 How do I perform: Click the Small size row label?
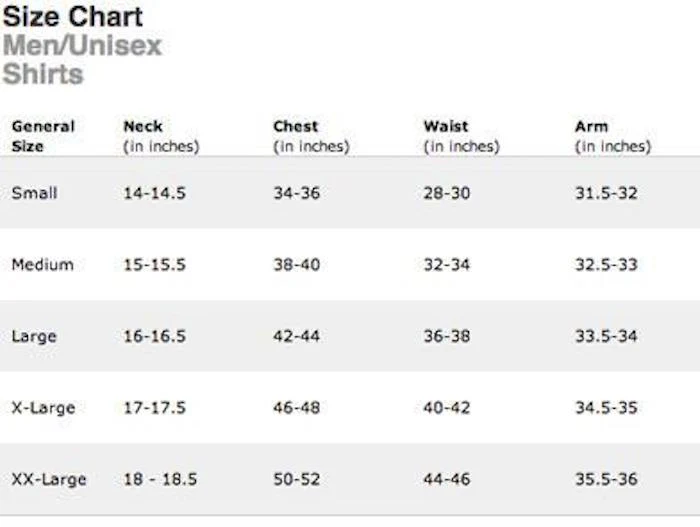click(x=34, y=193)
